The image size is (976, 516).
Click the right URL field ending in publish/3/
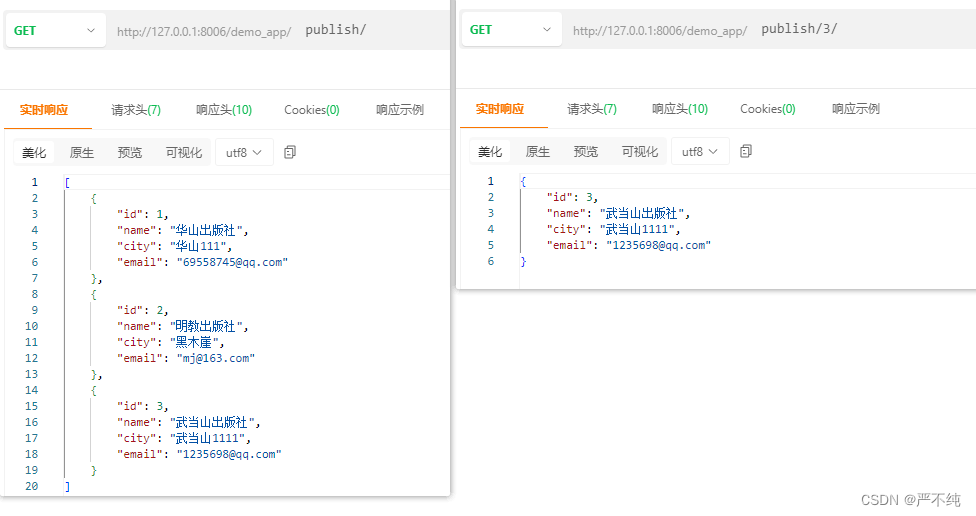coord(769,29)
